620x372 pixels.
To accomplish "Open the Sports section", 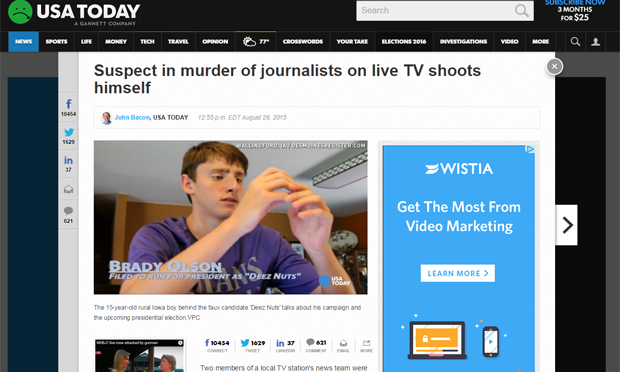I will [x=56, y=42].
